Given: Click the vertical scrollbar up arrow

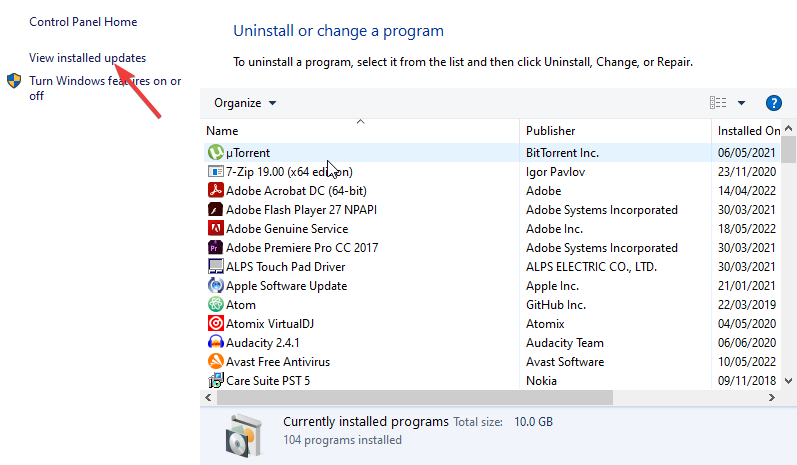Looking at the screenshot, I should pyautogui.click(x=788, y=128).
